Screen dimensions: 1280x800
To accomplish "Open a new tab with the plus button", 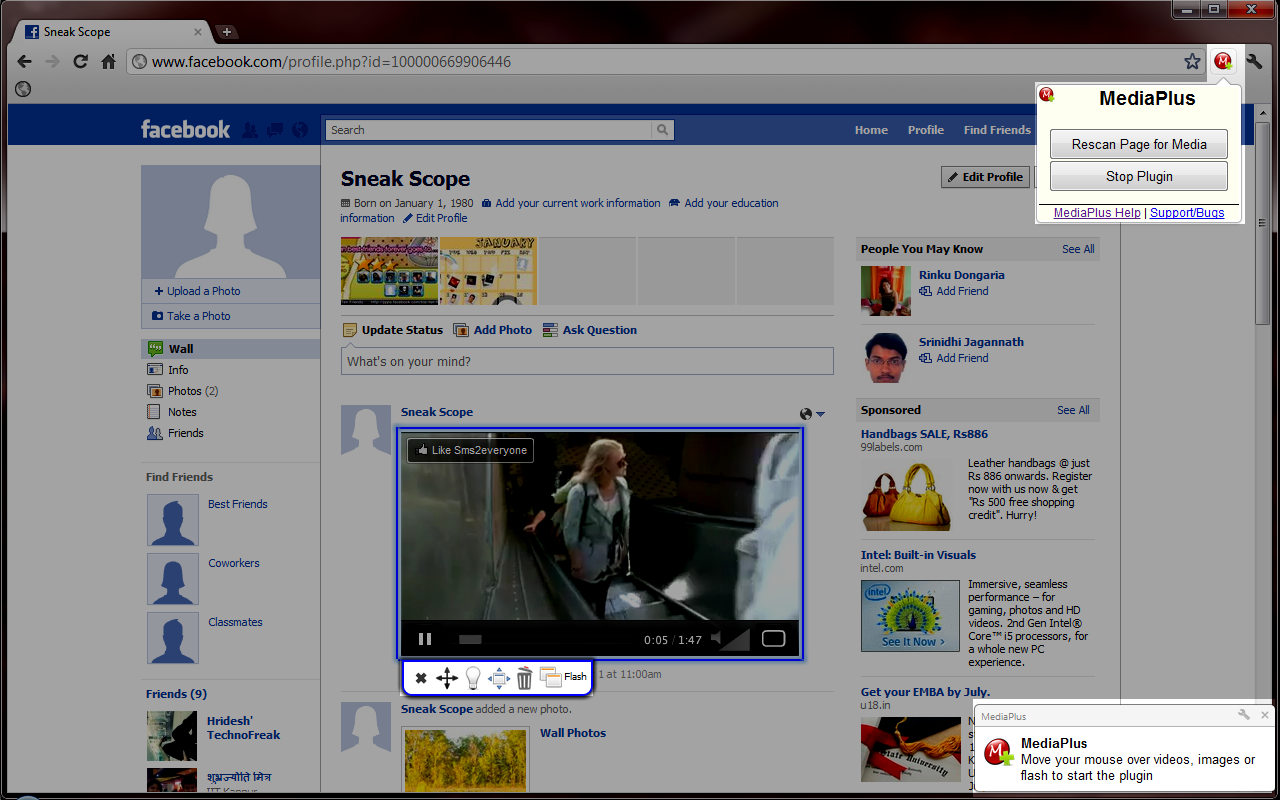I will (x=226, y=32).
